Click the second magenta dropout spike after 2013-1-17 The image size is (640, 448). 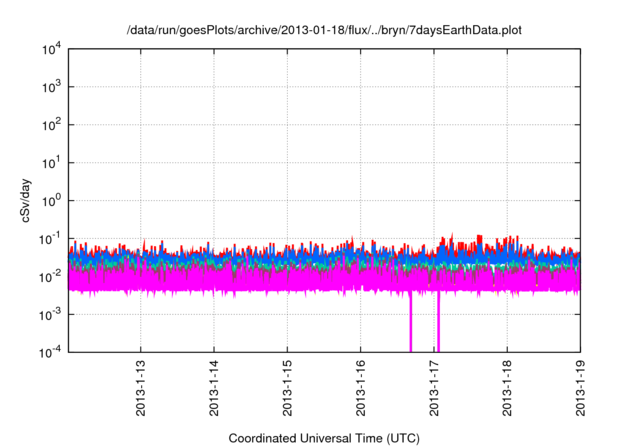438,322
